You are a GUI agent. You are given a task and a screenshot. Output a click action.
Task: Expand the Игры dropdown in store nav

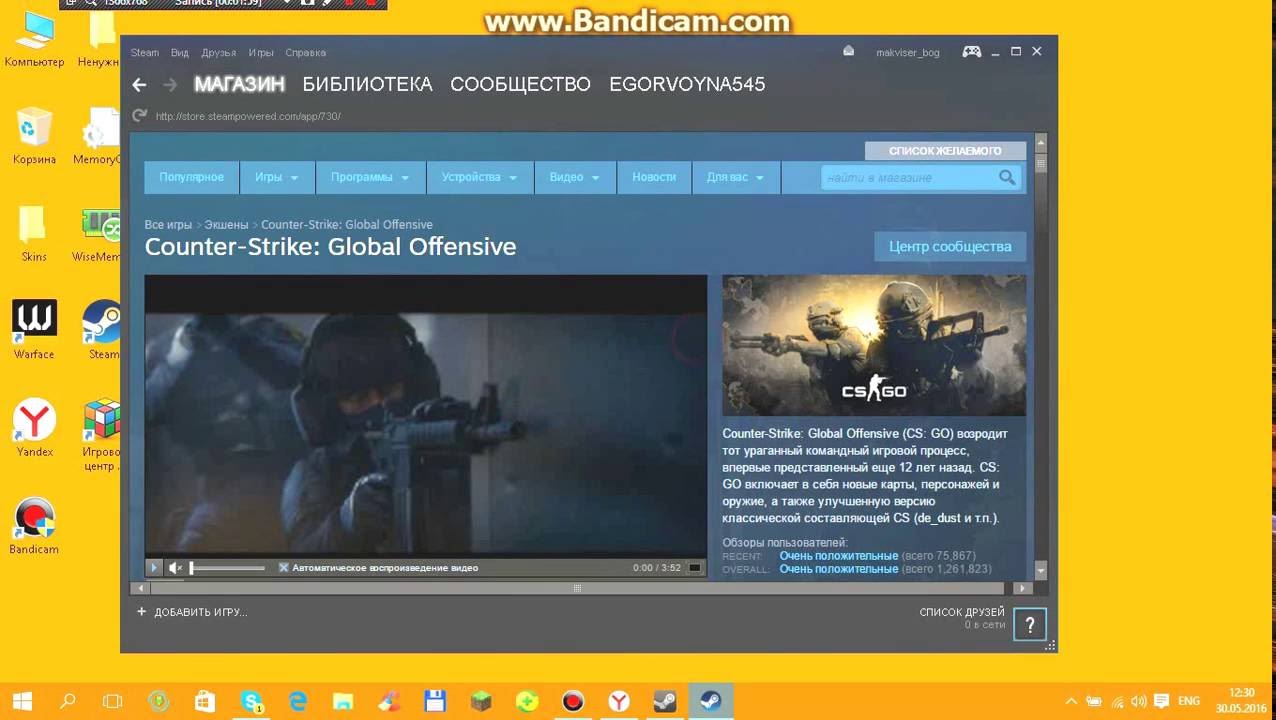[277, 177]
